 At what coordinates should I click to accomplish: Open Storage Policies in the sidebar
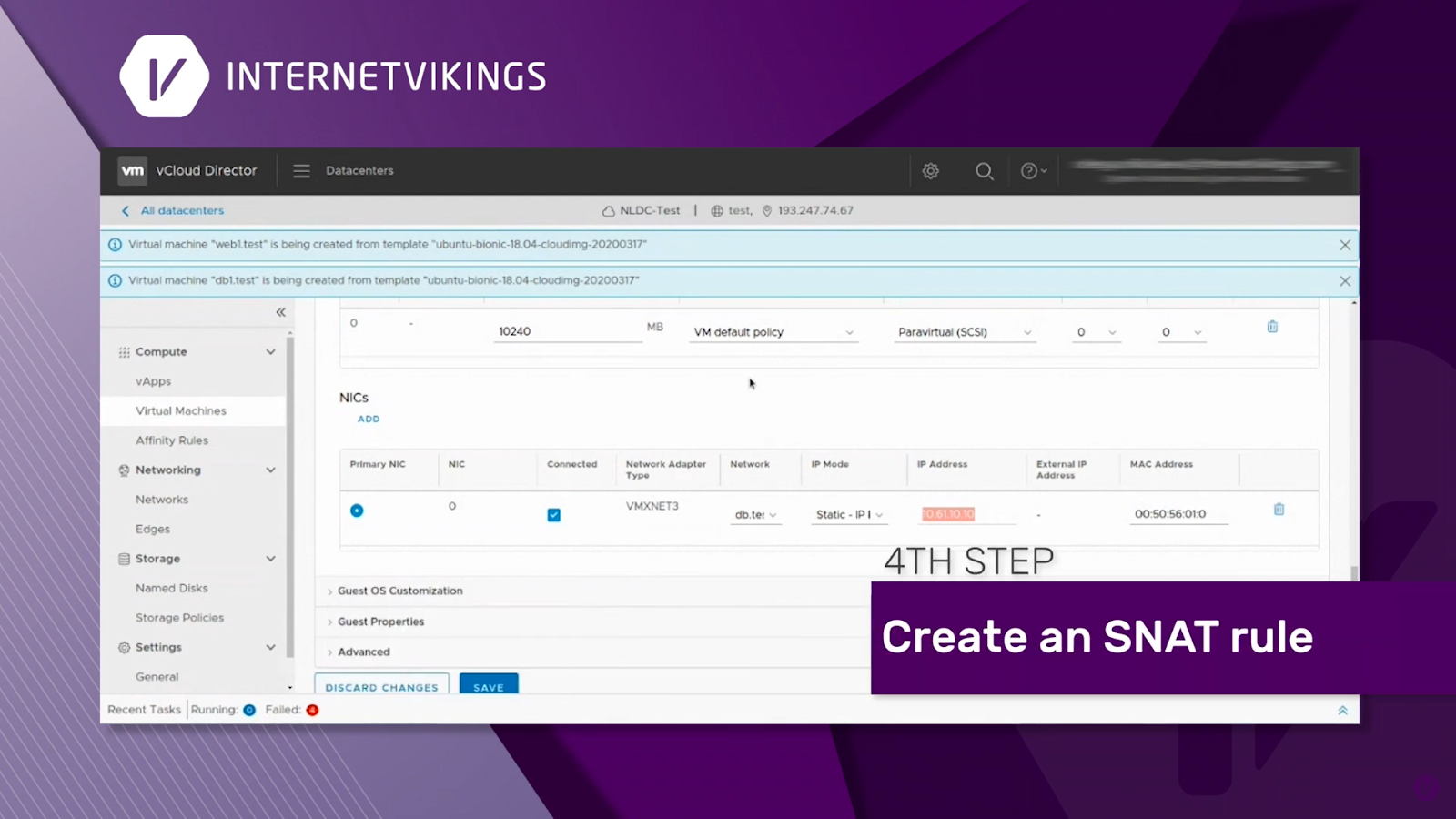pos(179,618)
